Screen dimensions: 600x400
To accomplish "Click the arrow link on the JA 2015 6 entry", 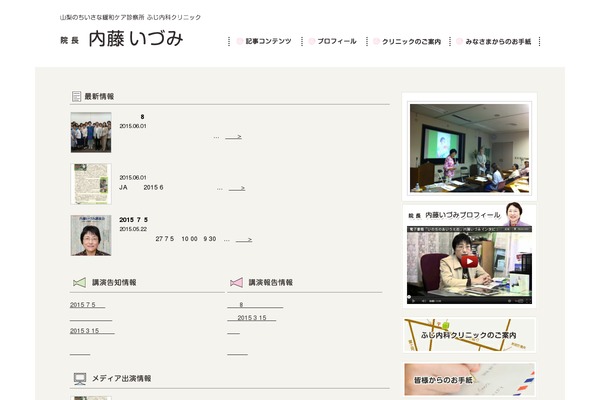I will coord(237,188).
